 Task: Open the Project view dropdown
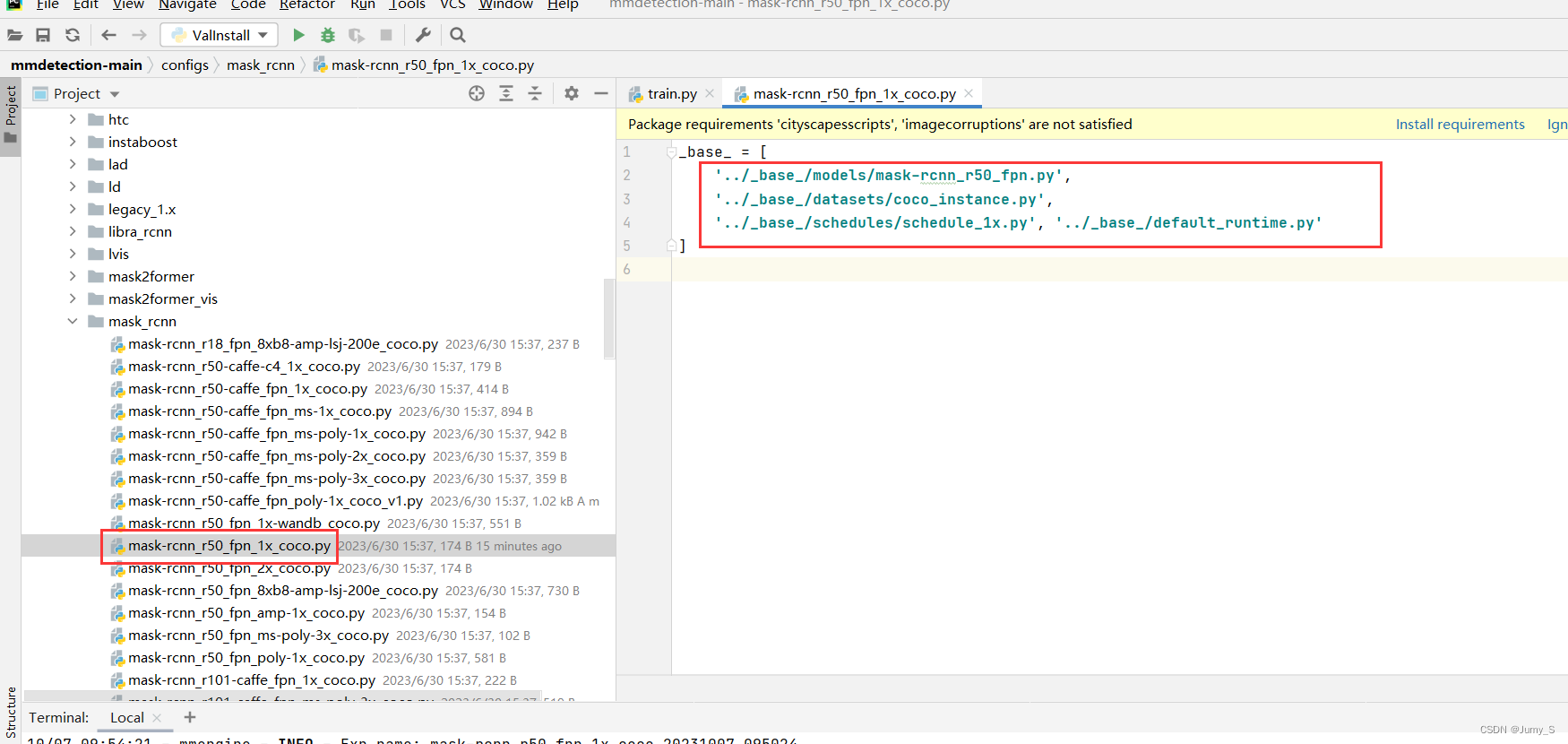(x=114, y=94)
